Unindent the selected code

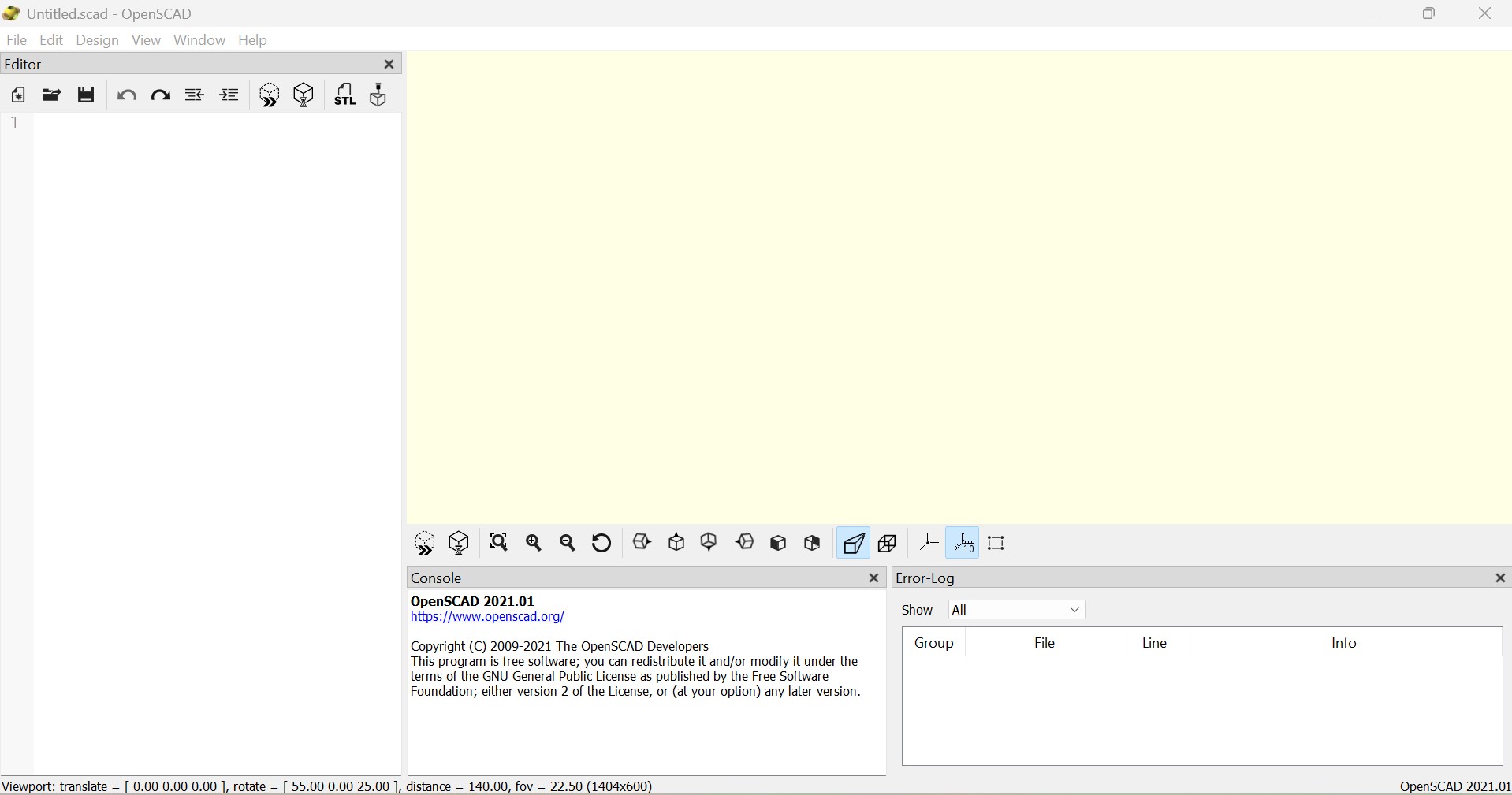[195, 95]
